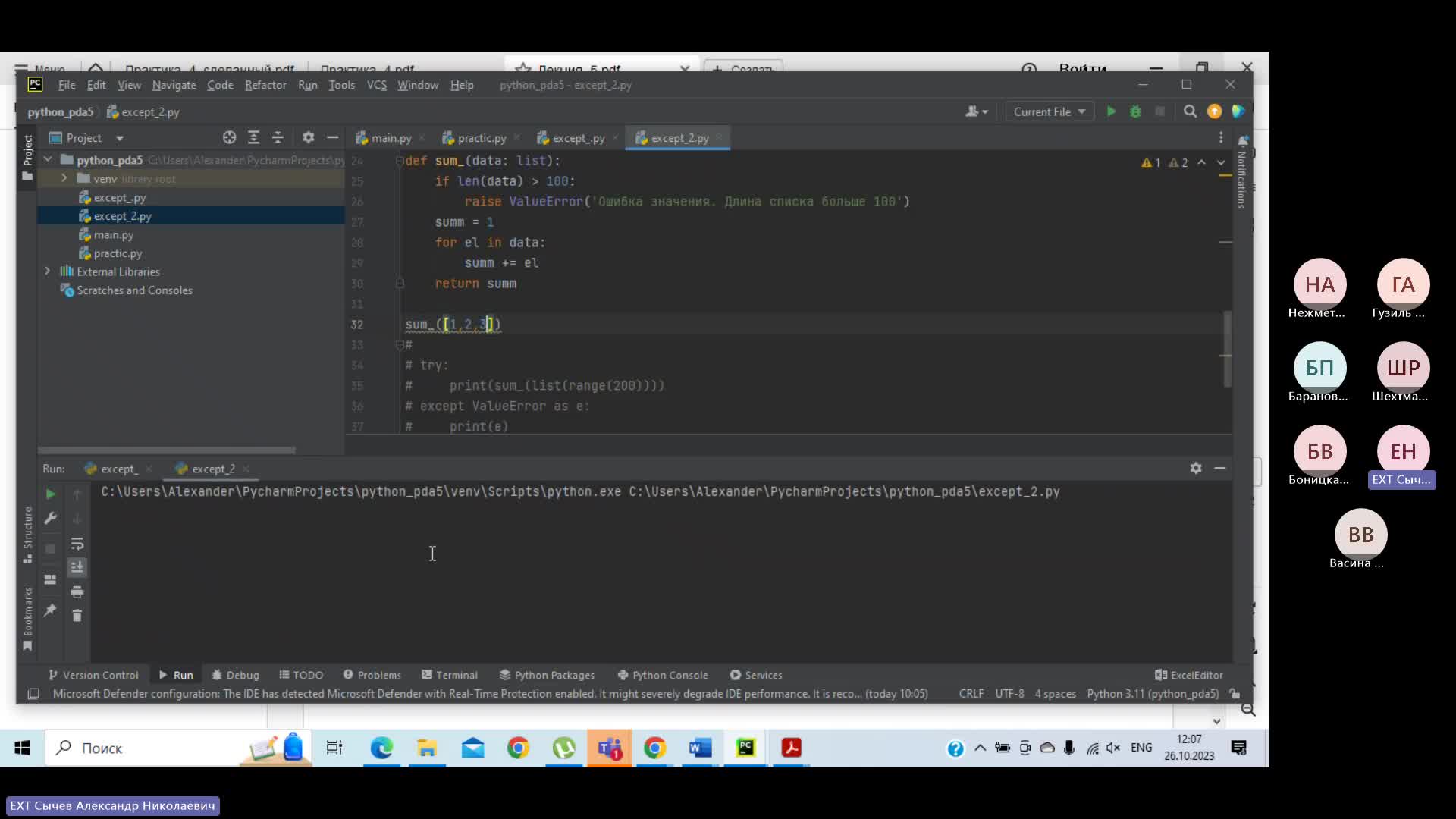Select practic.py in the project tree
The height and width of the screenshot is (819, 1456).
(118, 253)
